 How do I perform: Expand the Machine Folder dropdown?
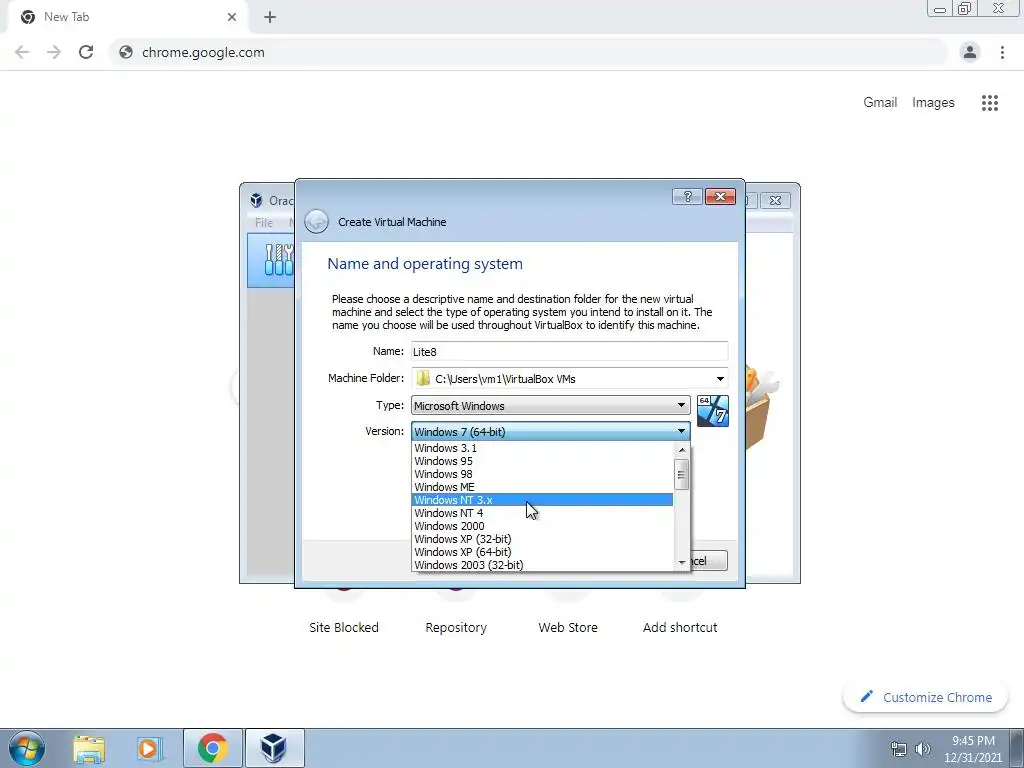[720, 379]
